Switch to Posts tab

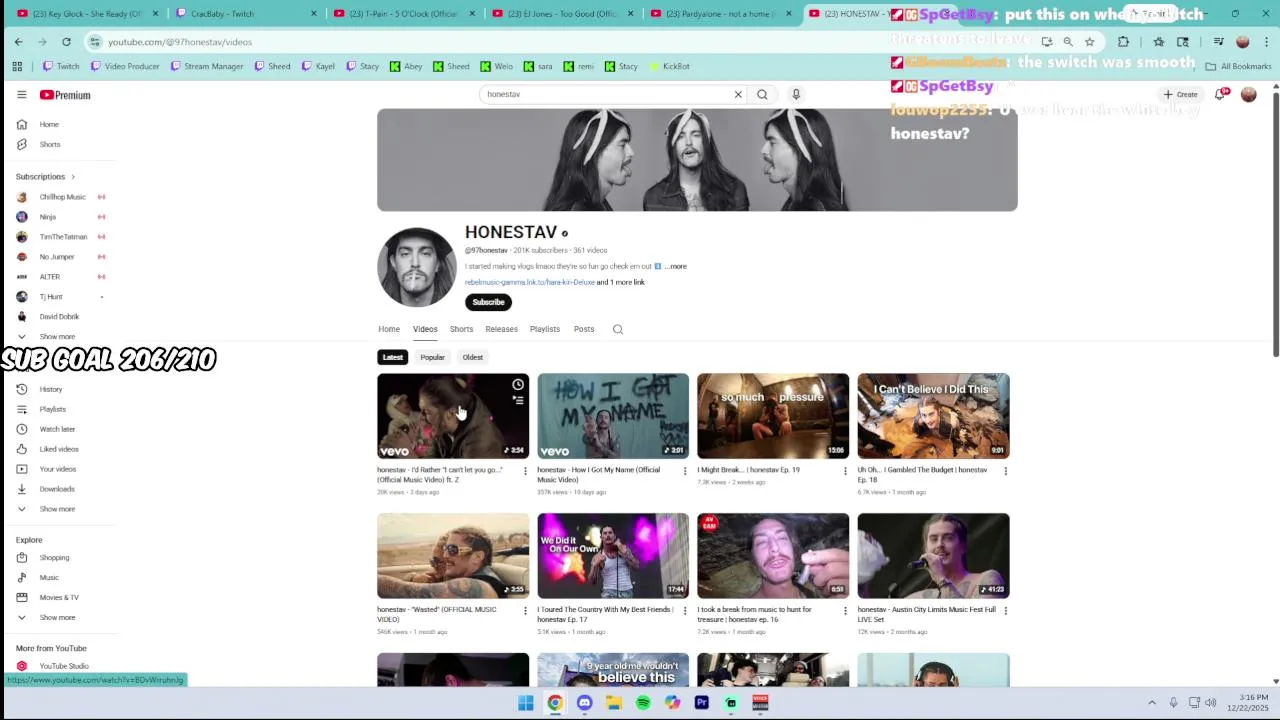pos(584,329)
